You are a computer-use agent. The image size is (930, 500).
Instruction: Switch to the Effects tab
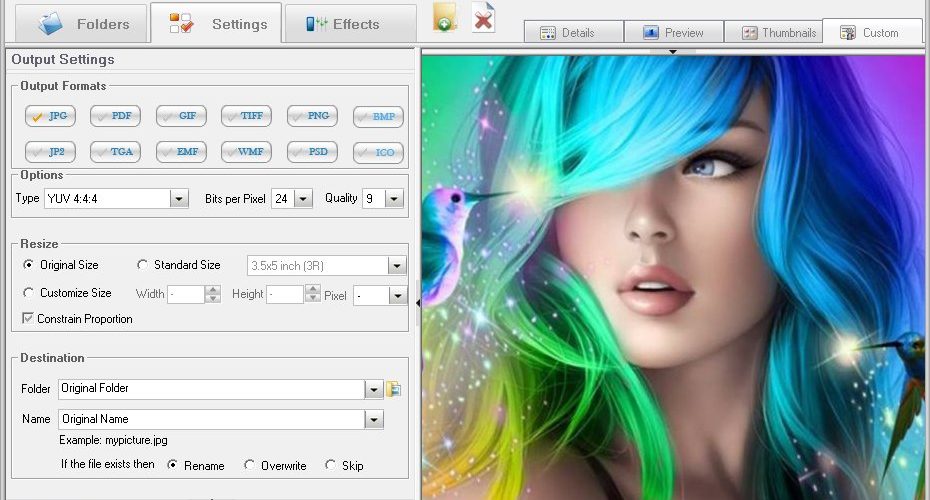click(x=351, y=24)
